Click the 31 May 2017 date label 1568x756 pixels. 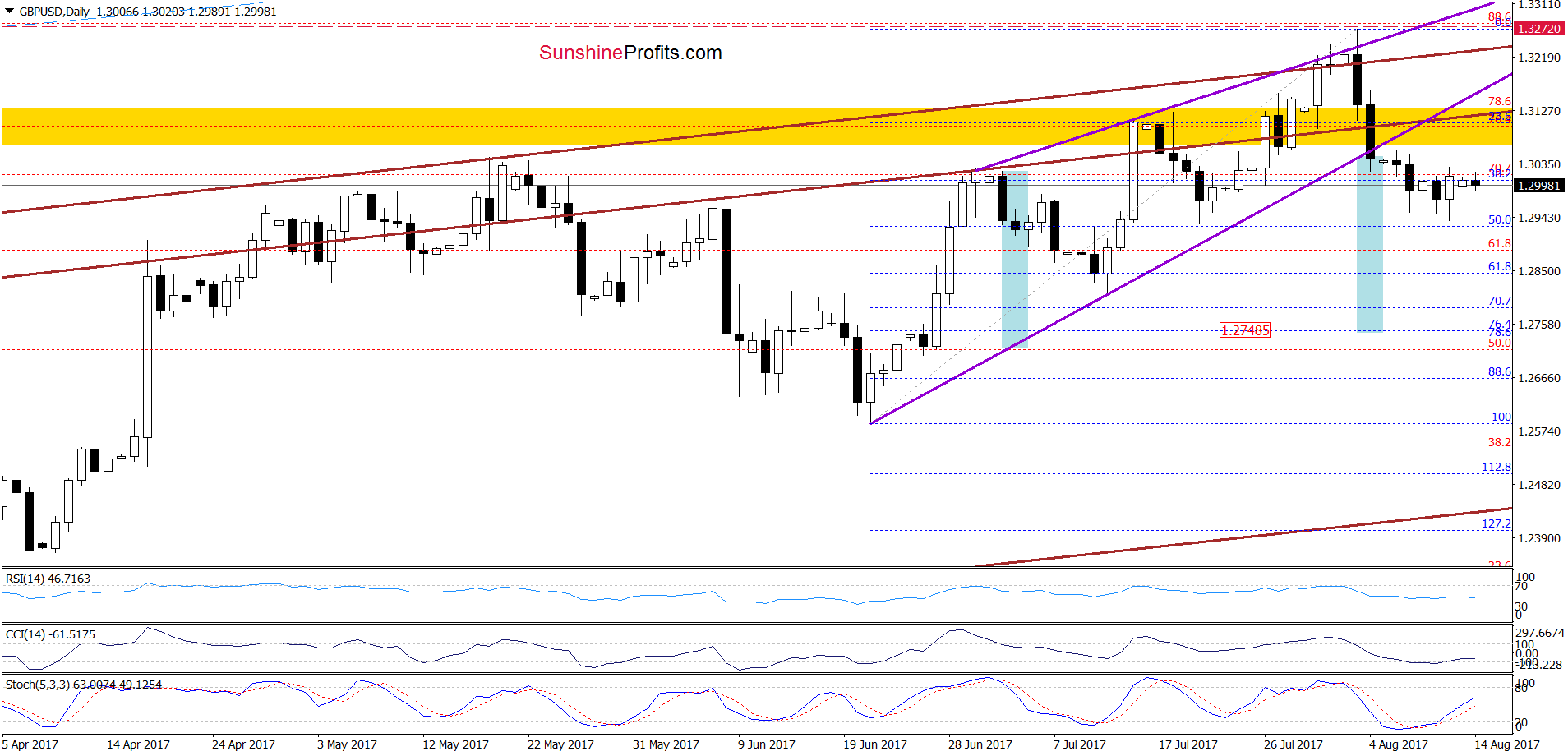(666, 744)
